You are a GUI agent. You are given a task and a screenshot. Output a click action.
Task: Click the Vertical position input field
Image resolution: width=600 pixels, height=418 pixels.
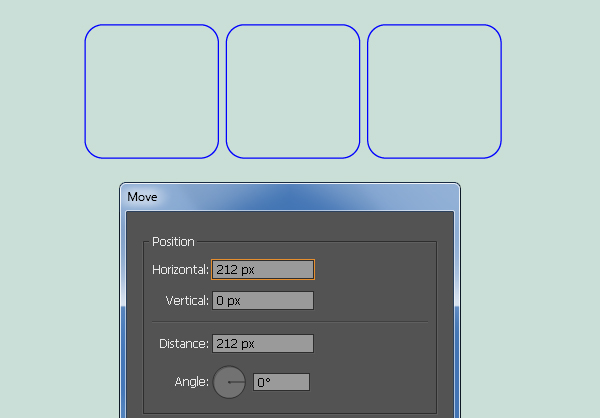(263, 300)
